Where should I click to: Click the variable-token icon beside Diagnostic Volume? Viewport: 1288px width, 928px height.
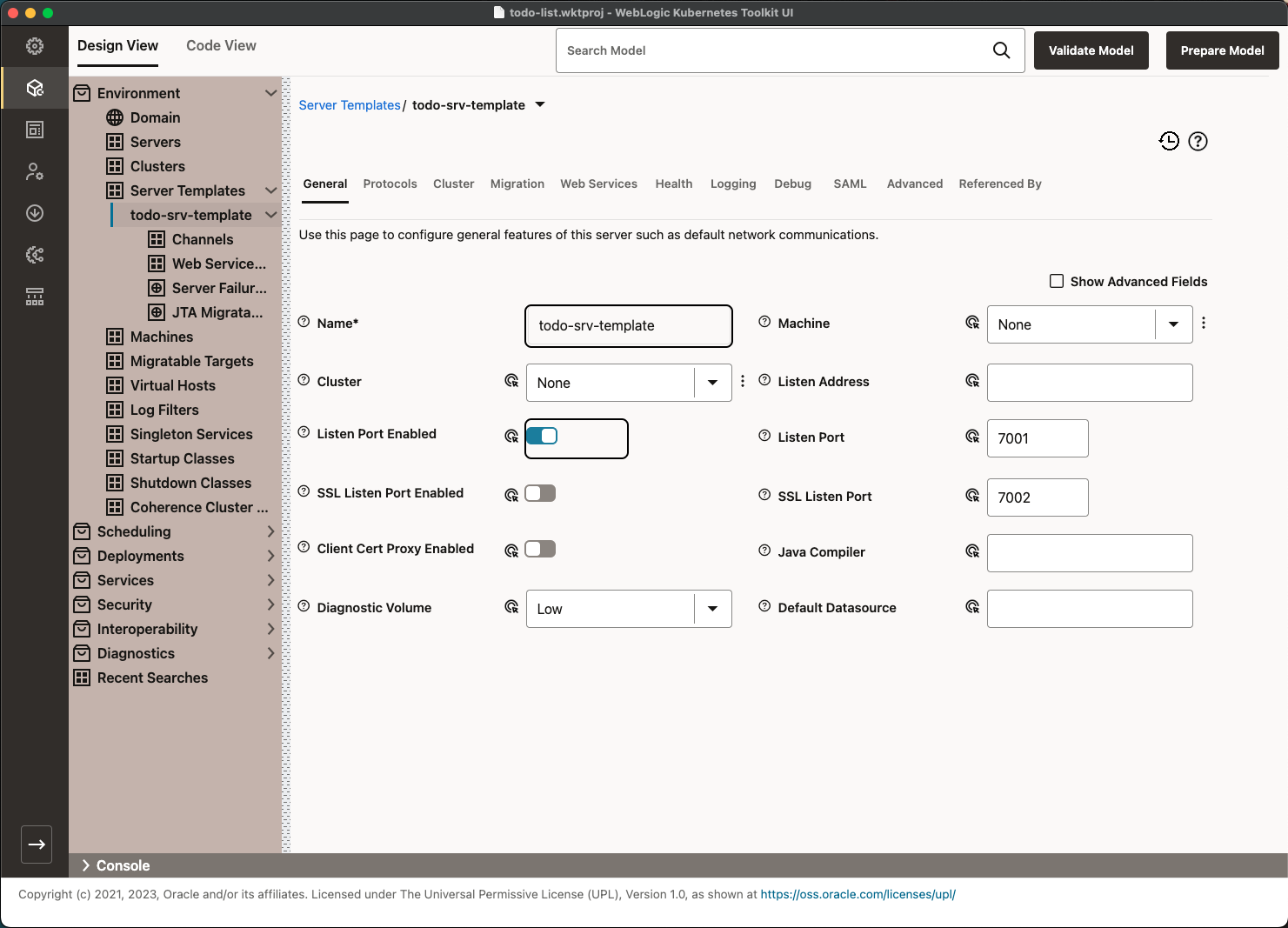(x=511, y=607)
